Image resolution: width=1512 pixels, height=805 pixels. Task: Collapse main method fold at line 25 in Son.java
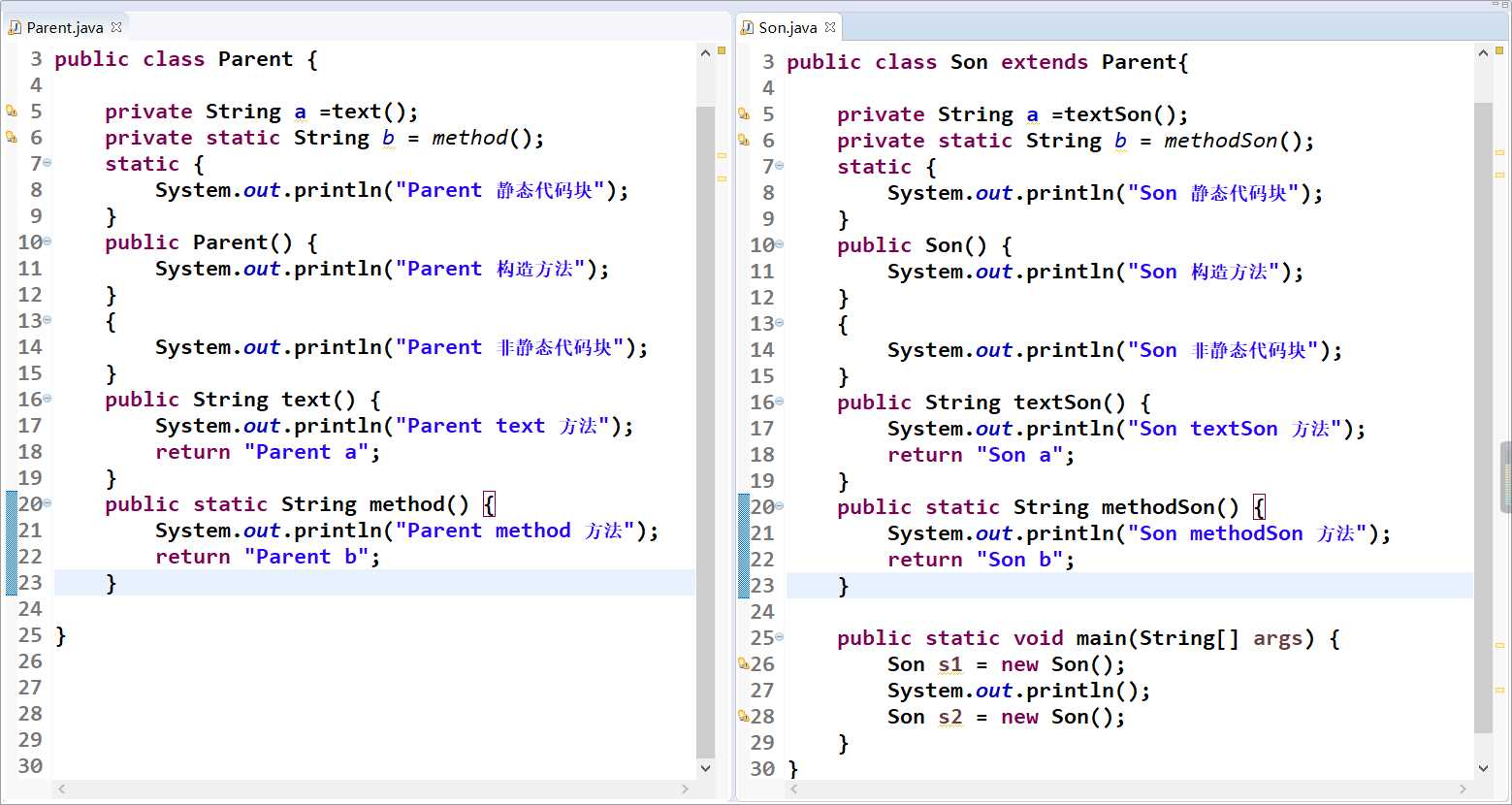(779, 637)
